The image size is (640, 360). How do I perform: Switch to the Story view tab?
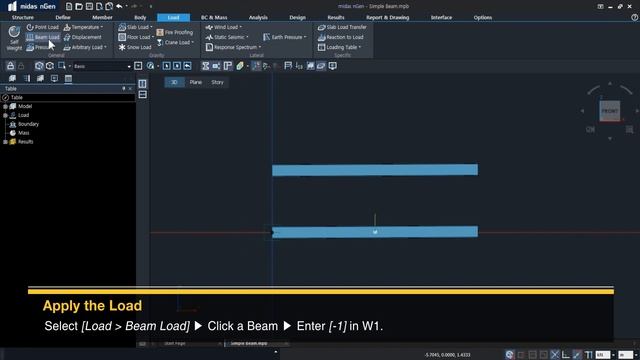pos(217,82)
